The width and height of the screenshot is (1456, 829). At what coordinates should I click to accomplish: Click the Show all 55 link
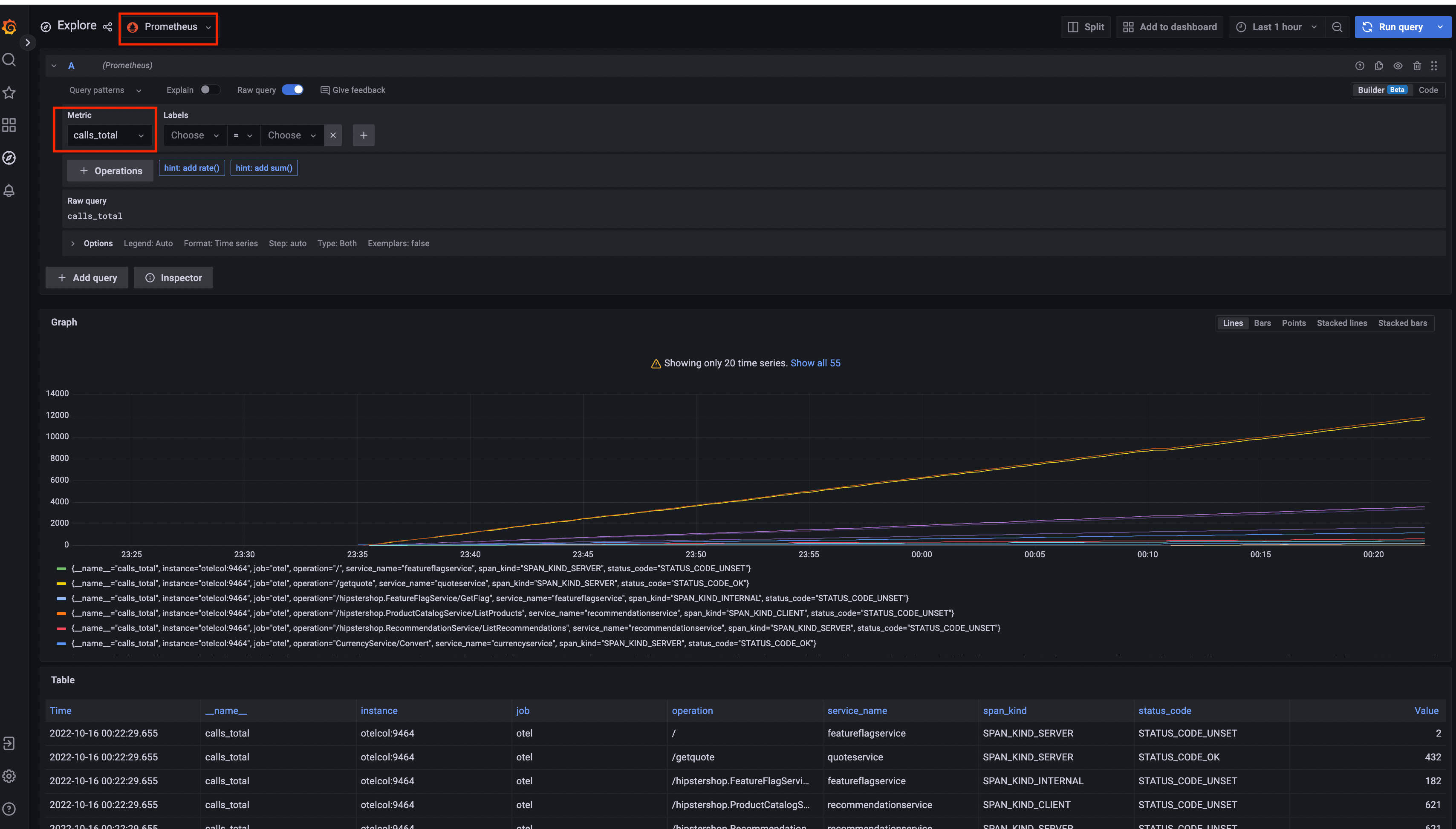click(x=815, y=363)
